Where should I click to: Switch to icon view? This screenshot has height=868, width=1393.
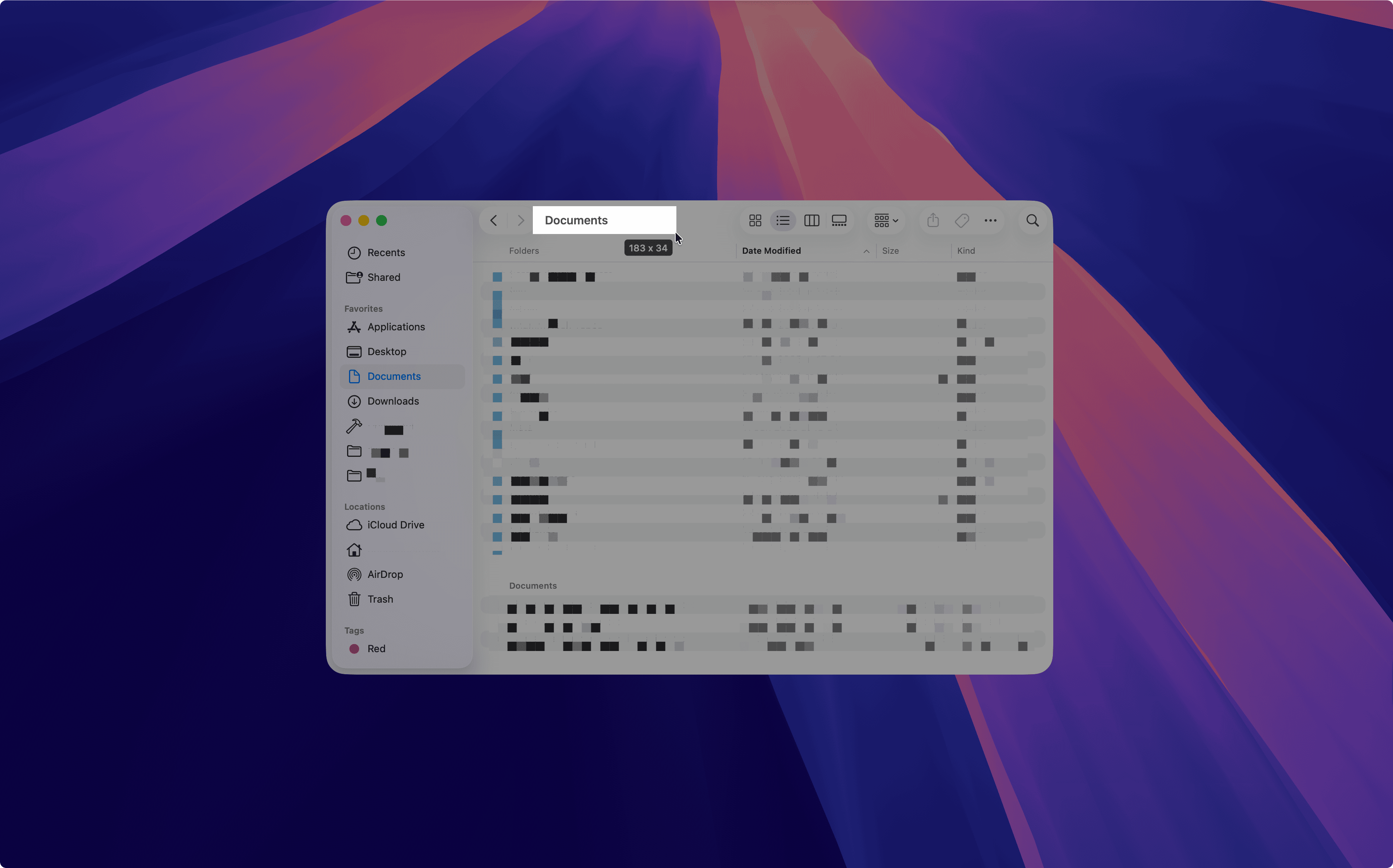tap(755, 220)
